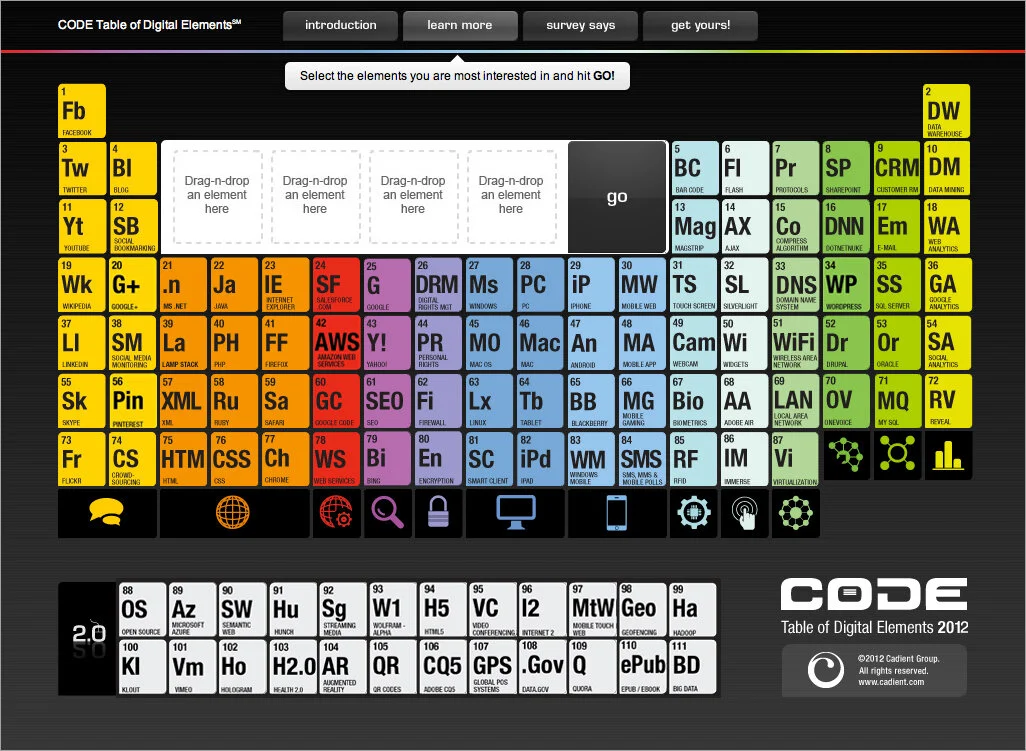The image size is (1026, 751).
Task: Pick the Cam Webcam element tile
Action: pos(694,343)
